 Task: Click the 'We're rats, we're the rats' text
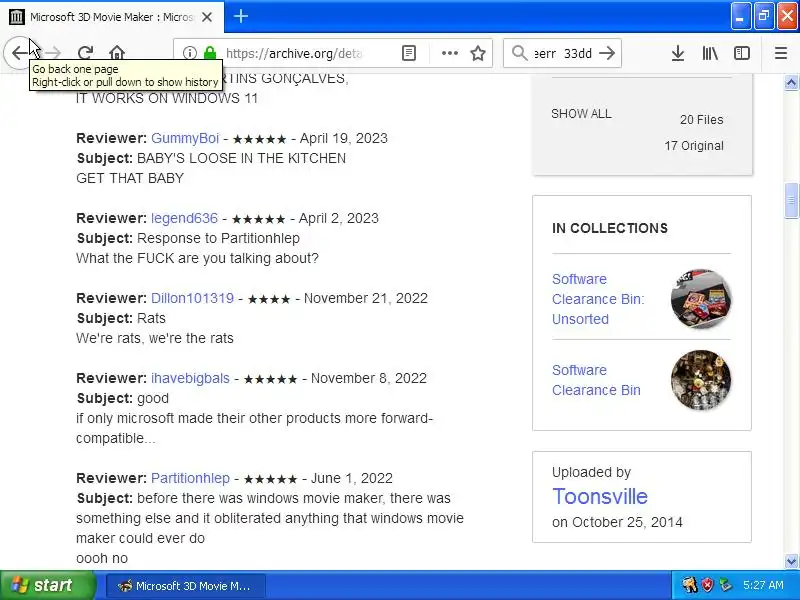coord(155,338)
